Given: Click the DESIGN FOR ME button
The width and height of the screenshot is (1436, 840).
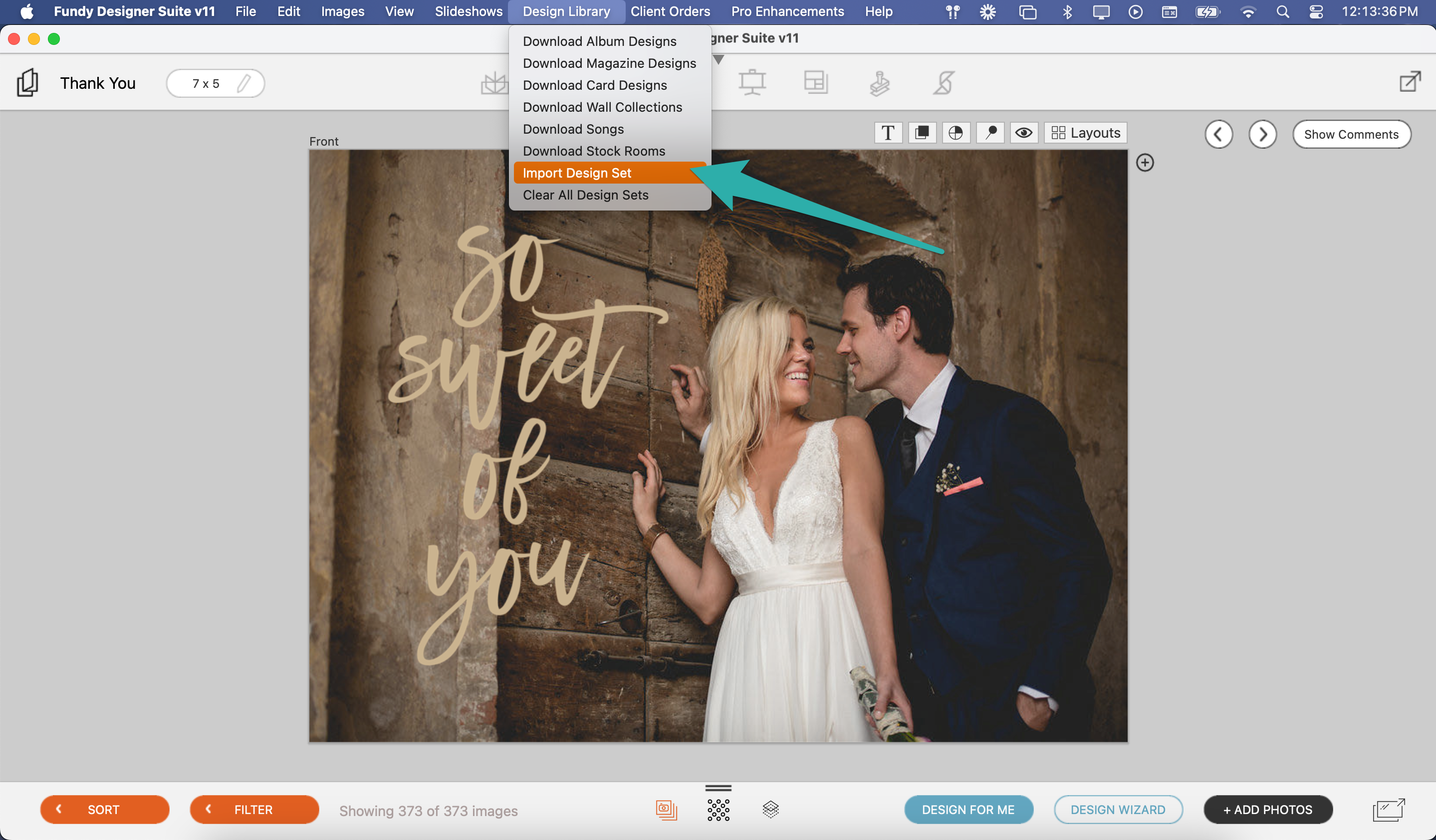Looking at the screenshot, I should tap(969, 809).
